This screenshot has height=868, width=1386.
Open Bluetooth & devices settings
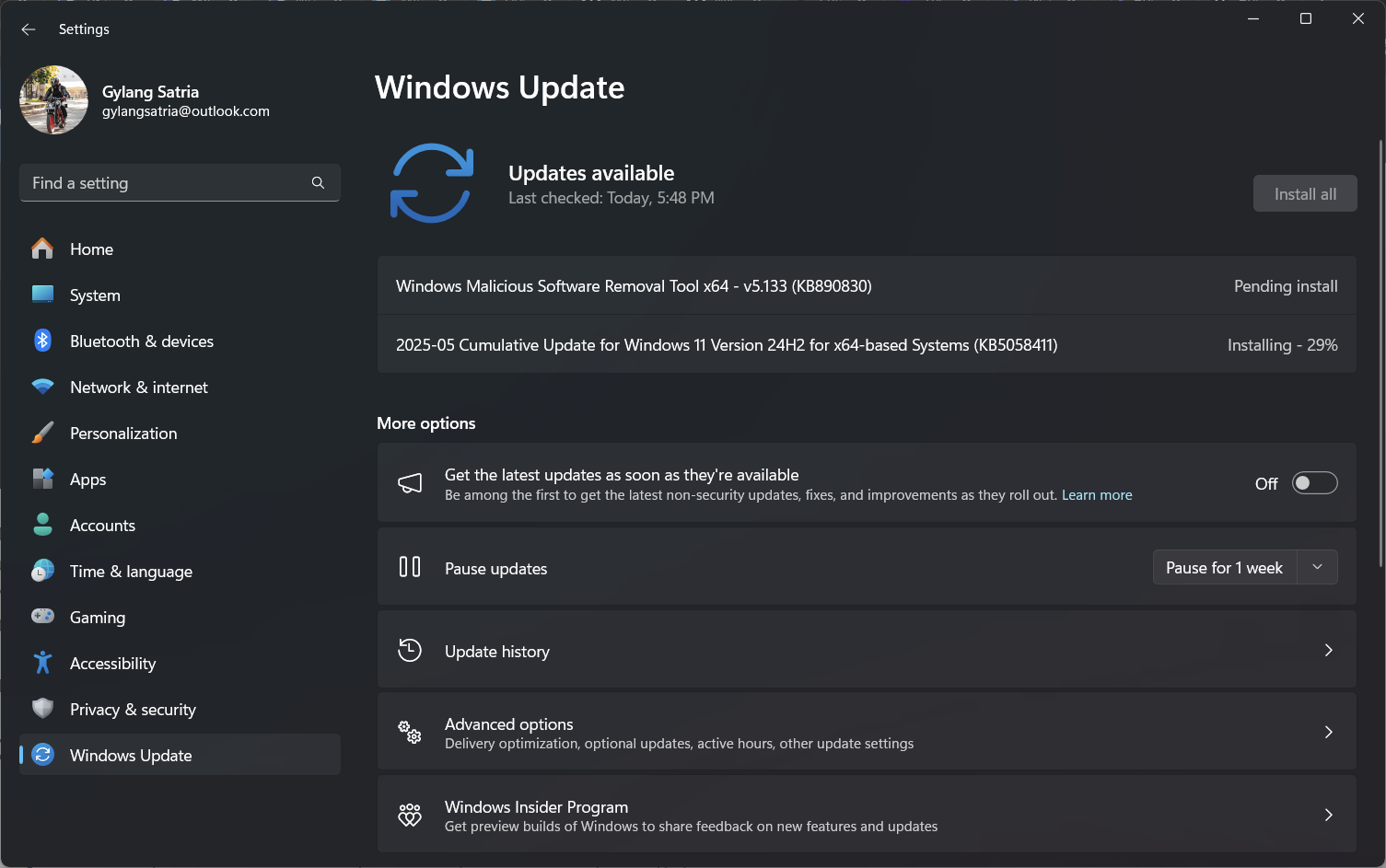coord(180,341)
